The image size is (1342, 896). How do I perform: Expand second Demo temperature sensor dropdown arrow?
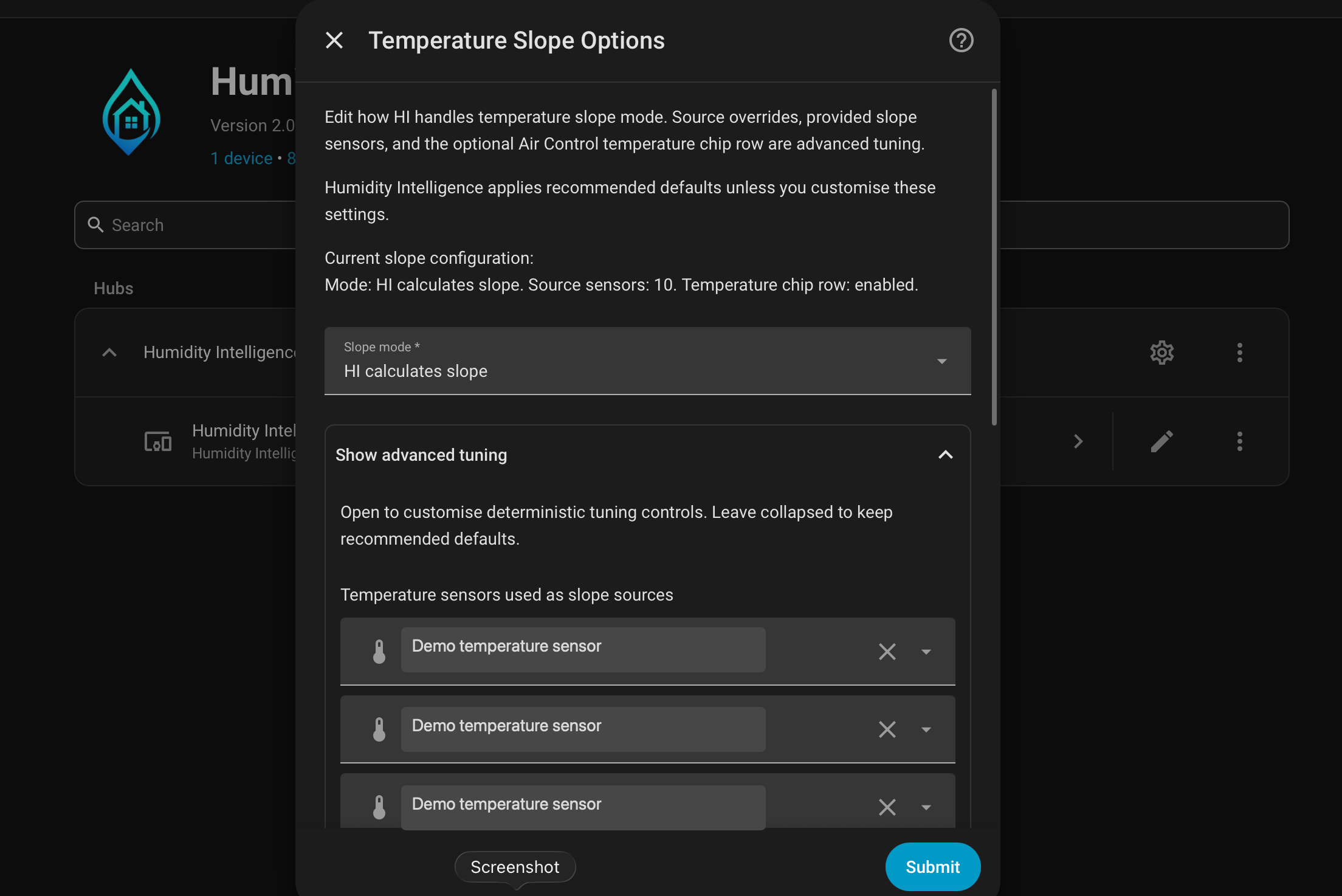coord(926,729)
